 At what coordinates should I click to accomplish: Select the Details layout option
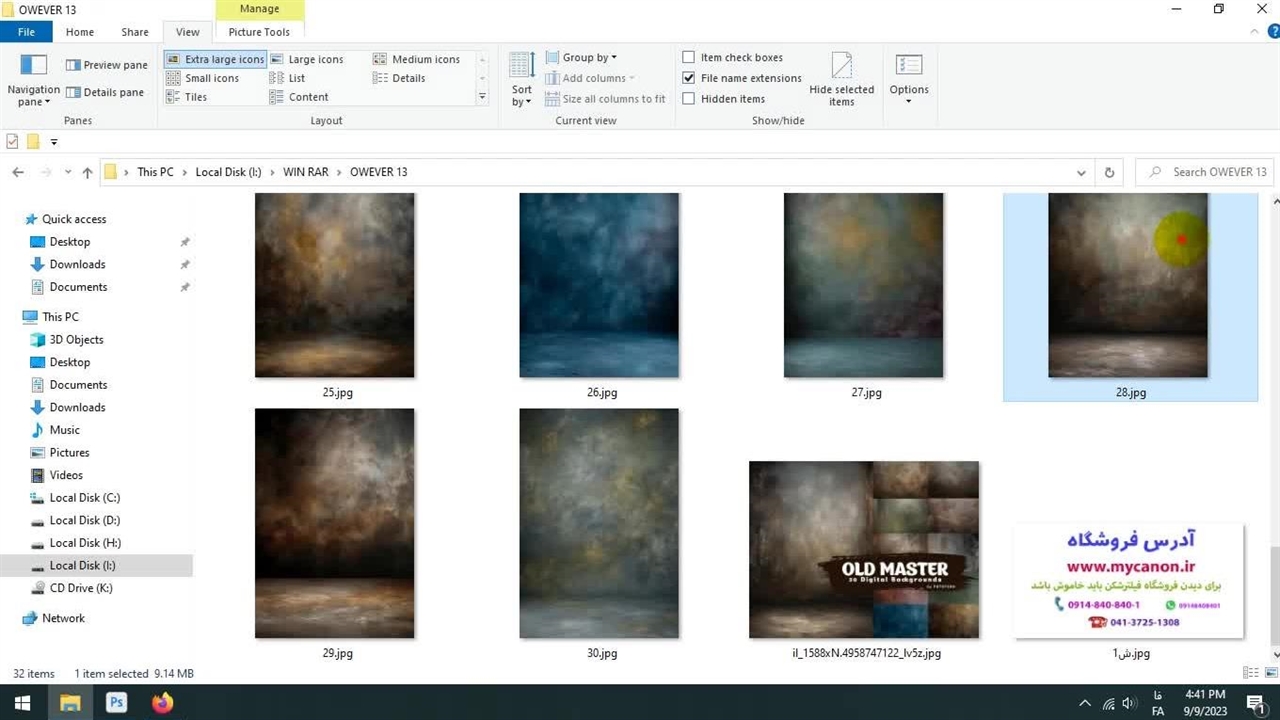[x=408, y=78]
